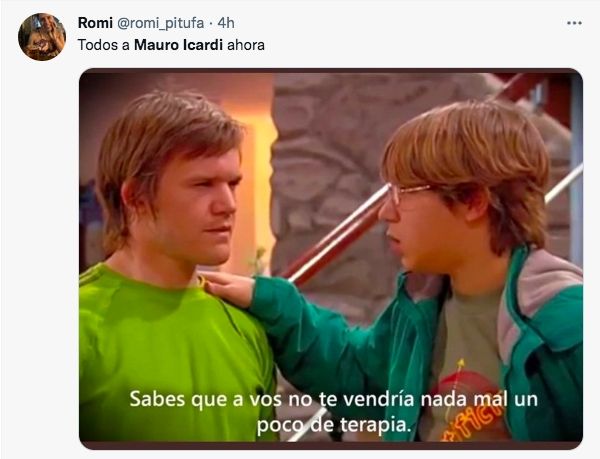Image resolution: width=600 pixels, height=459 pixels.
Task: Click Romi's round profile avatar
Action: pos(42,37)
